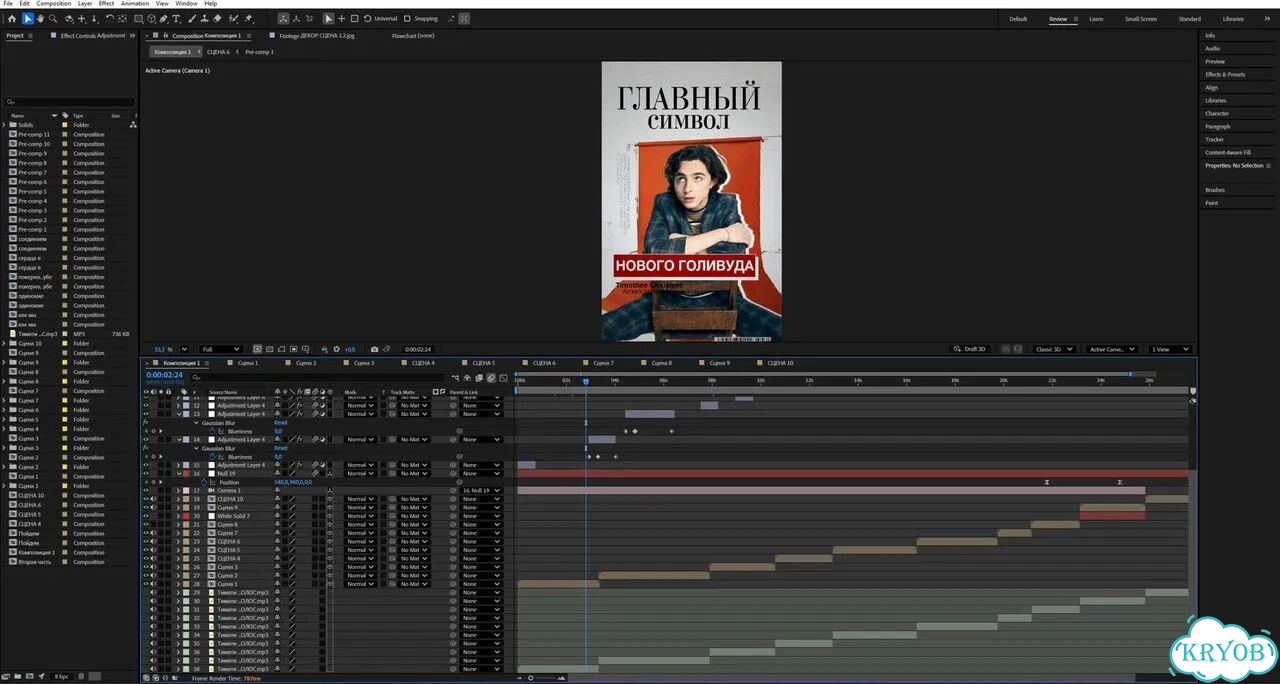Click the current time display 0:00:02:24

click(x=165, y=375)
